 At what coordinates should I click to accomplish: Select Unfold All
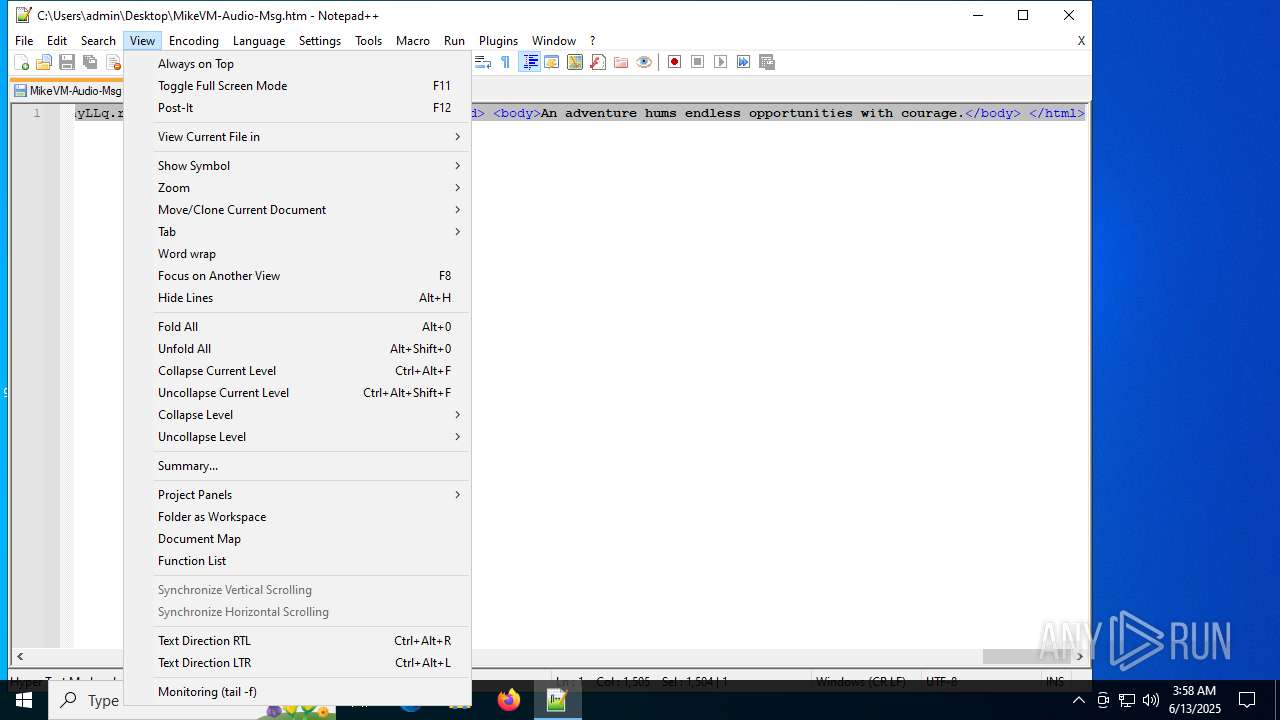click(297, 349)
